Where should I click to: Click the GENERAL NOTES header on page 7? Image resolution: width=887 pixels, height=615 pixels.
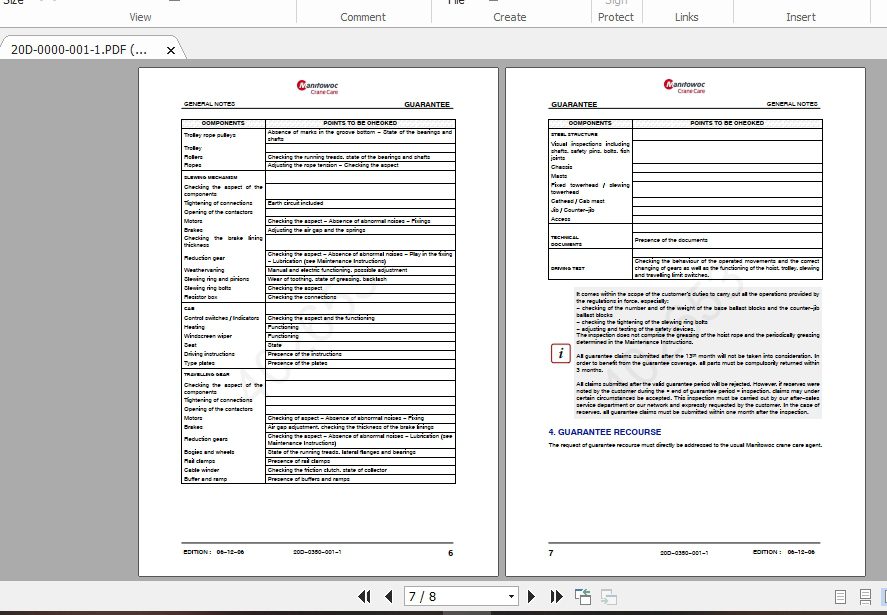[792, 104]
